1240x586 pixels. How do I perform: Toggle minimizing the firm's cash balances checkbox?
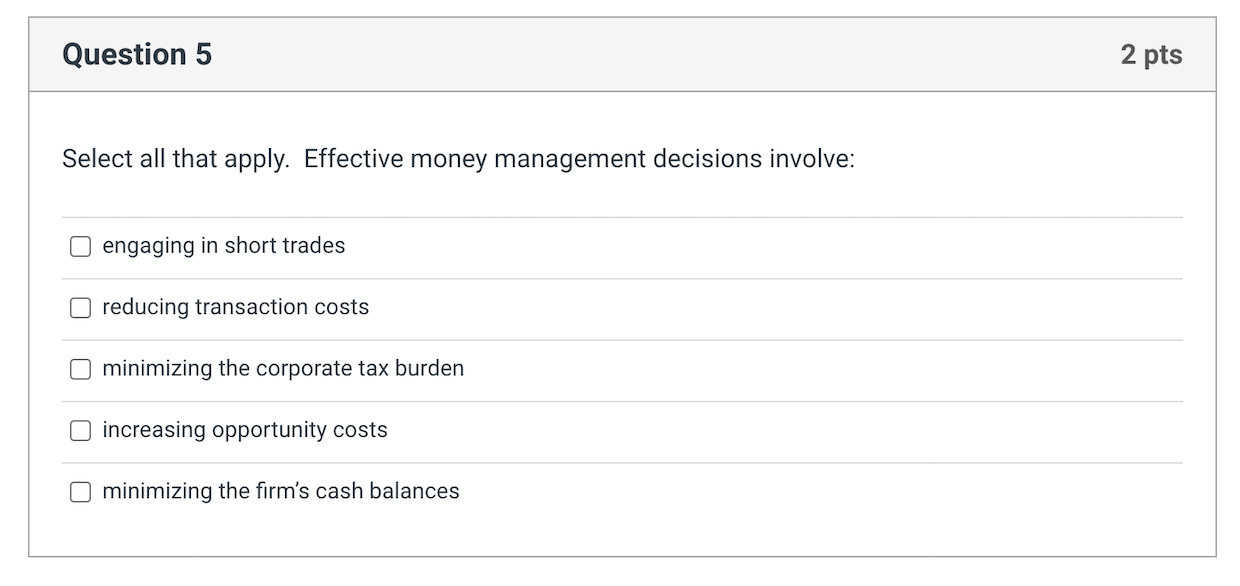[80, 492]
